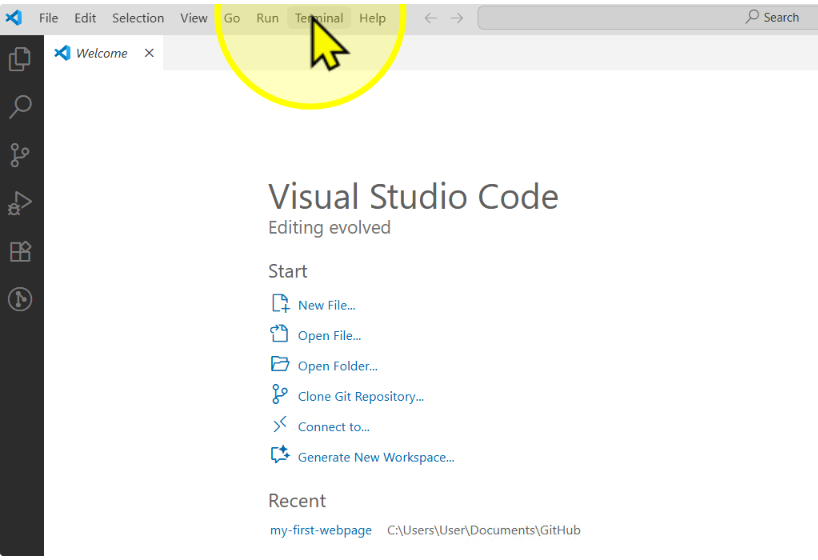Image resolution: width=818 pixels, height=560 pixels.
Task: Click the magnifier icon in the command center
Action: (x=752, y=17)
